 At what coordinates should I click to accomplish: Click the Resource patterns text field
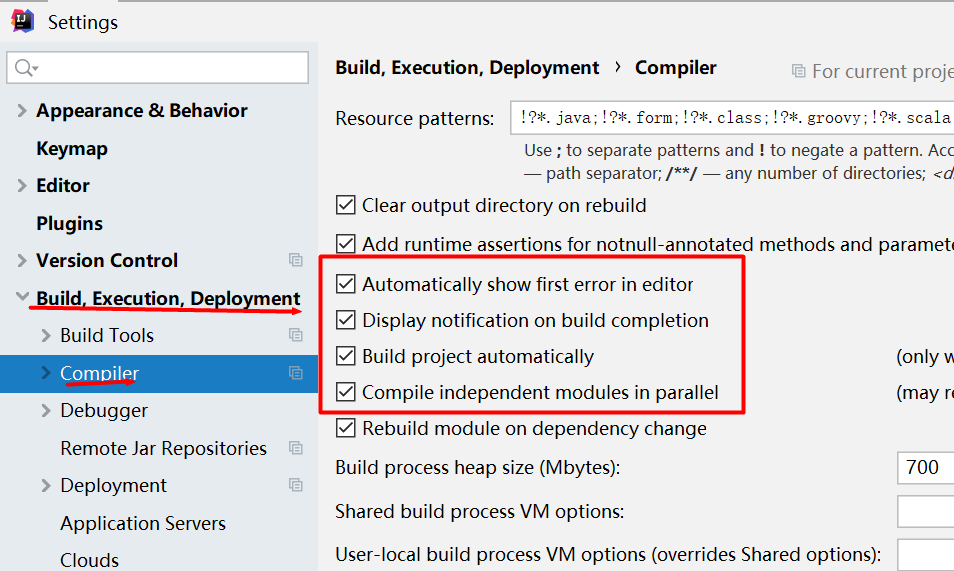point(732,117)
